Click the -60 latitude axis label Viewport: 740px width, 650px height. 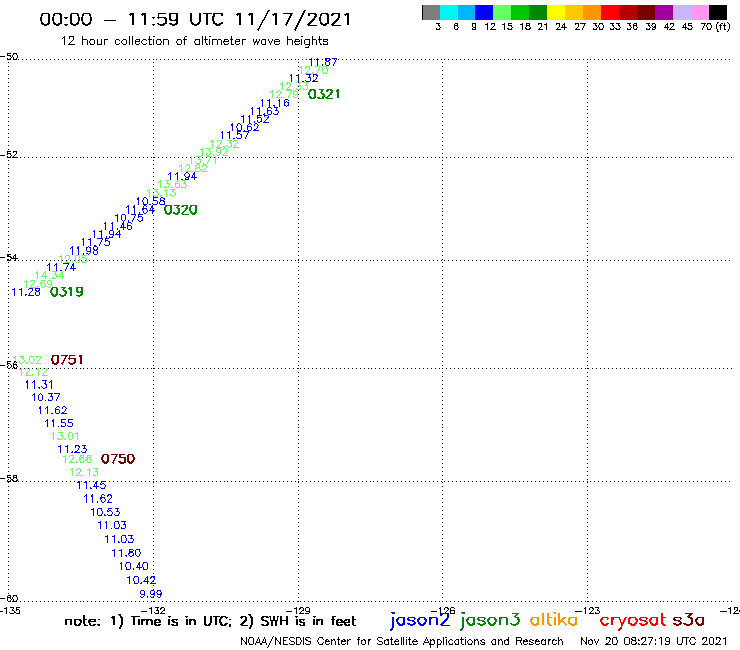pos(9,599)
